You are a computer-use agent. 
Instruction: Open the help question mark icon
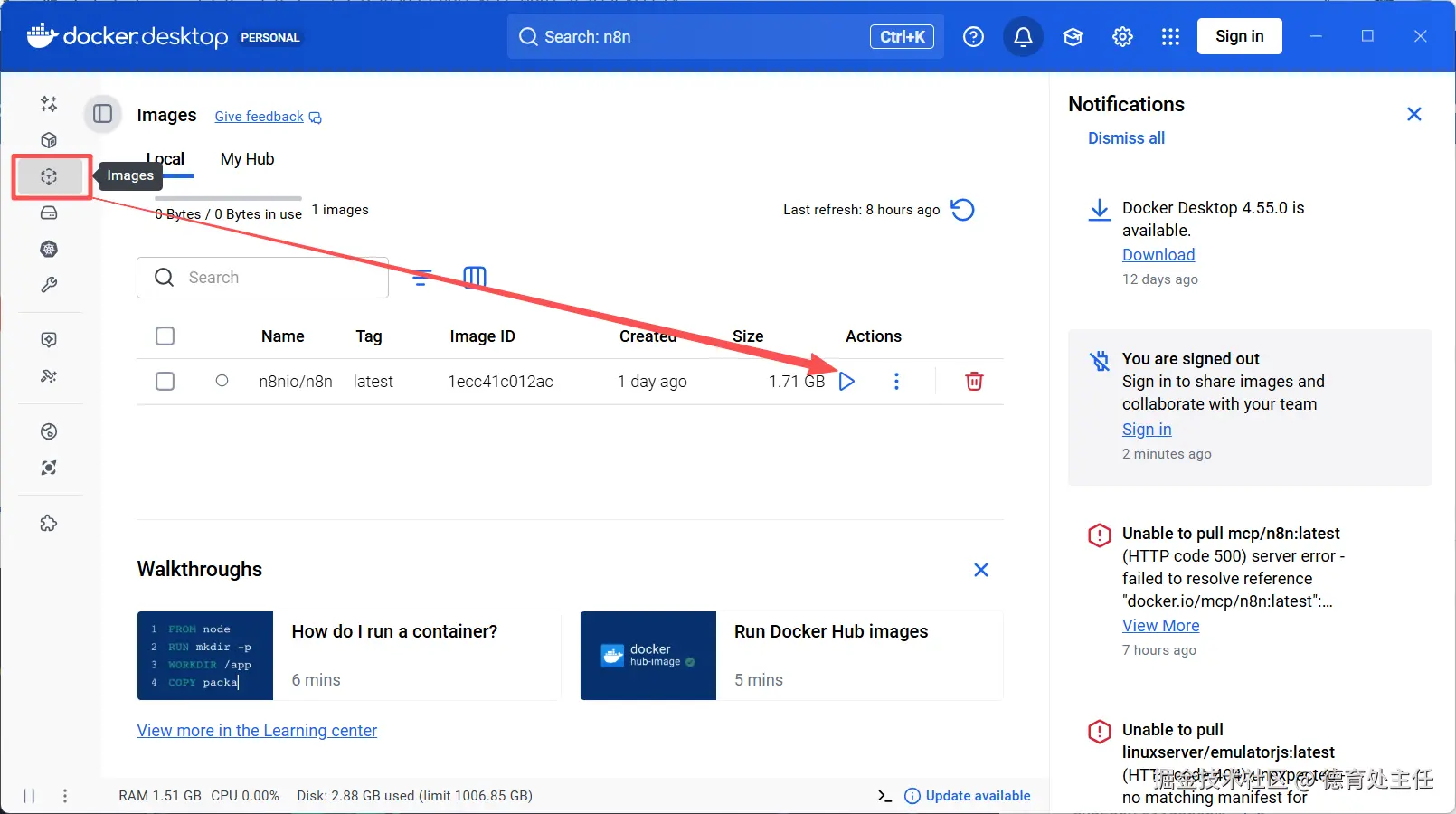point(973,37)
